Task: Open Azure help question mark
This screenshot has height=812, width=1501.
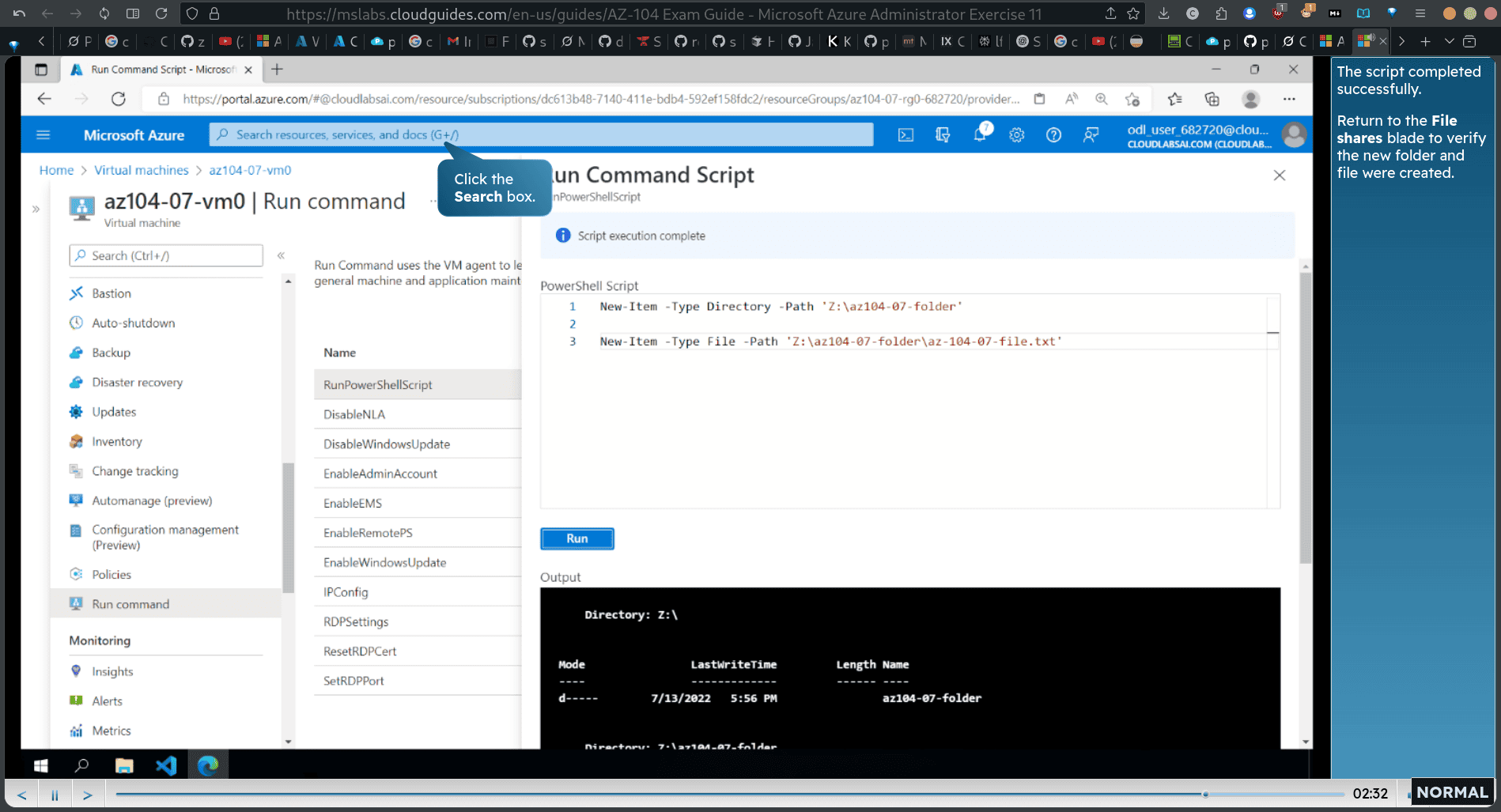Action: (x=1053, y=135)
